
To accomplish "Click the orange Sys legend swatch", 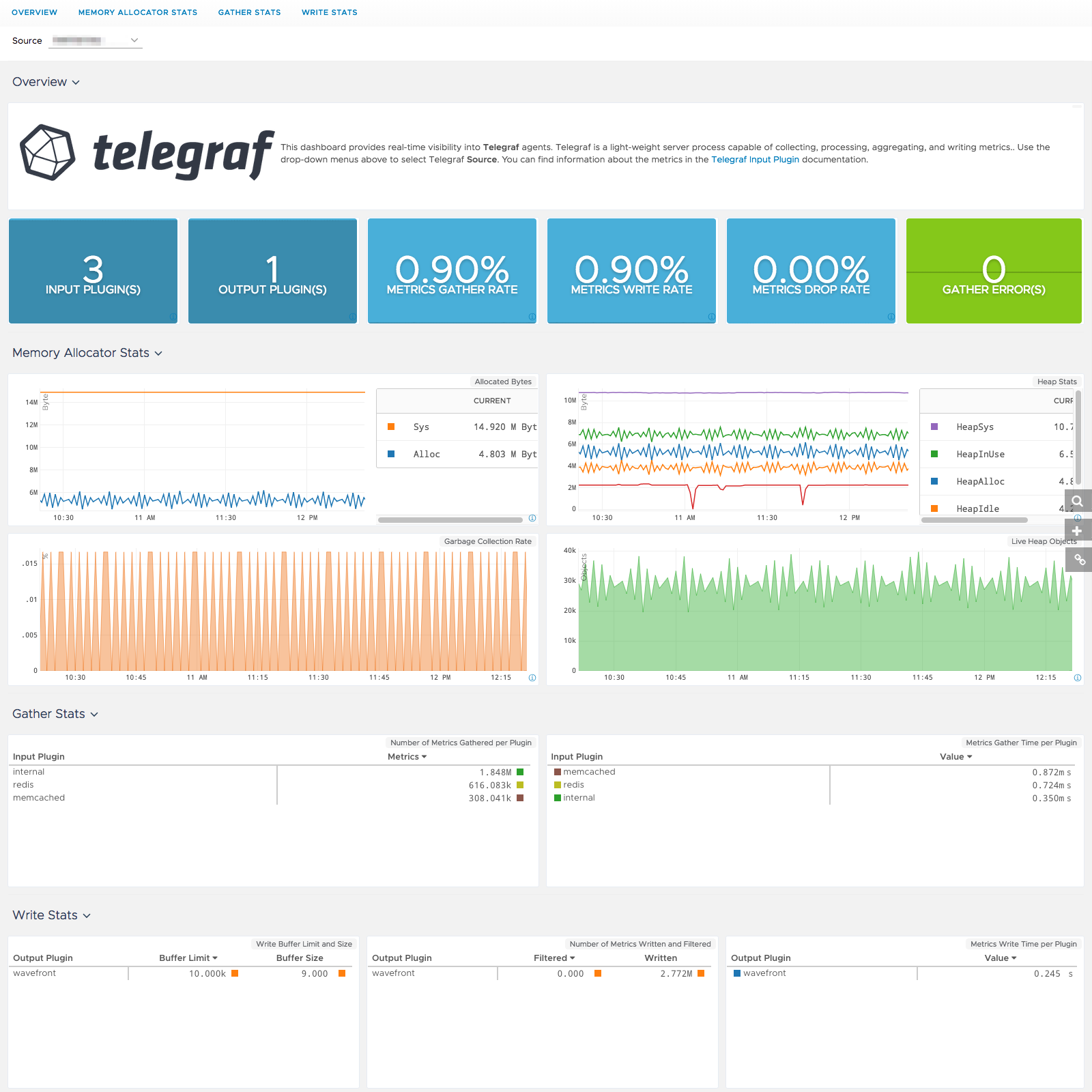I will (391, 427).
